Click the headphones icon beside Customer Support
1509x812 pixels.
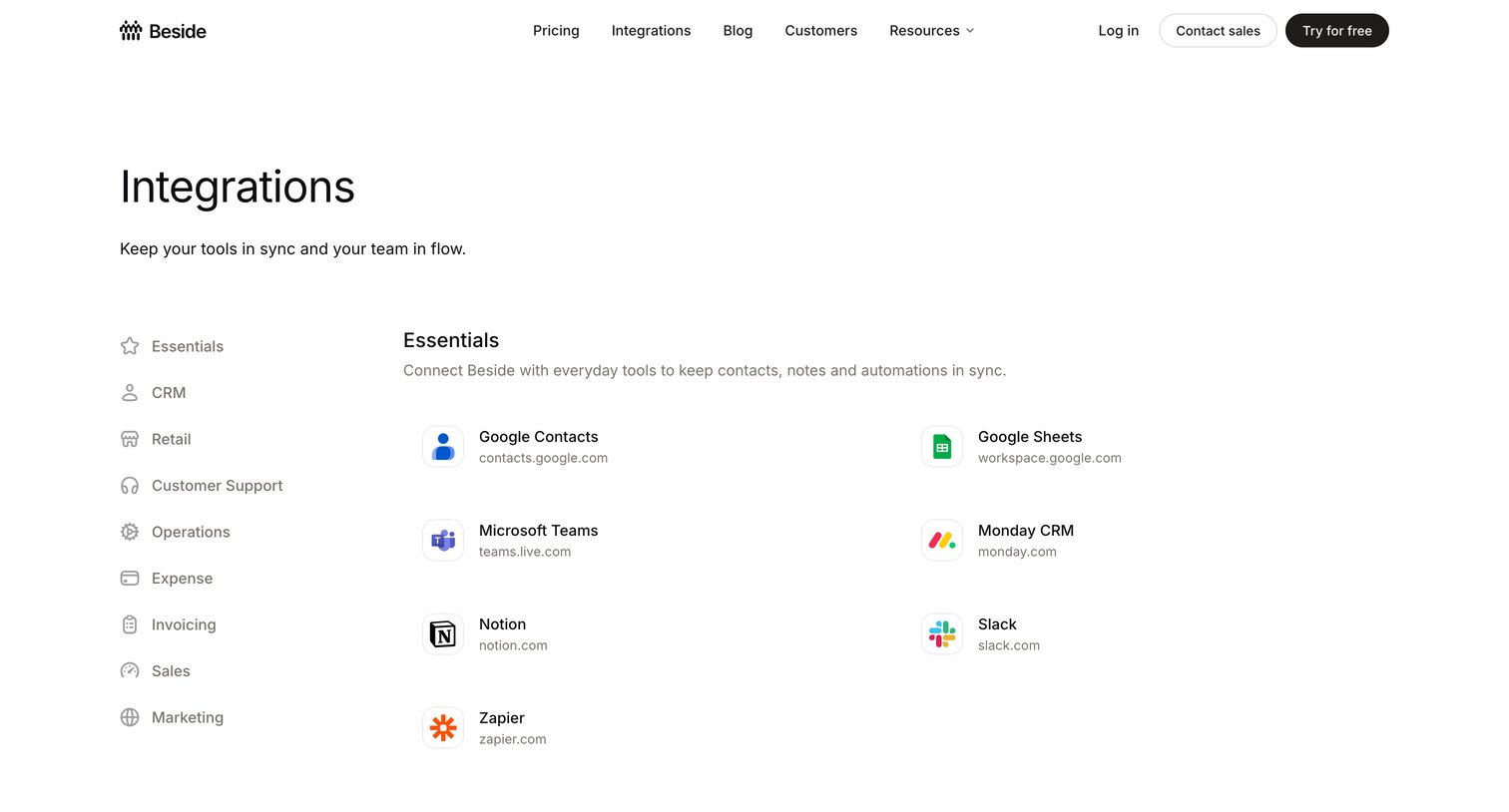pos(130,486)
